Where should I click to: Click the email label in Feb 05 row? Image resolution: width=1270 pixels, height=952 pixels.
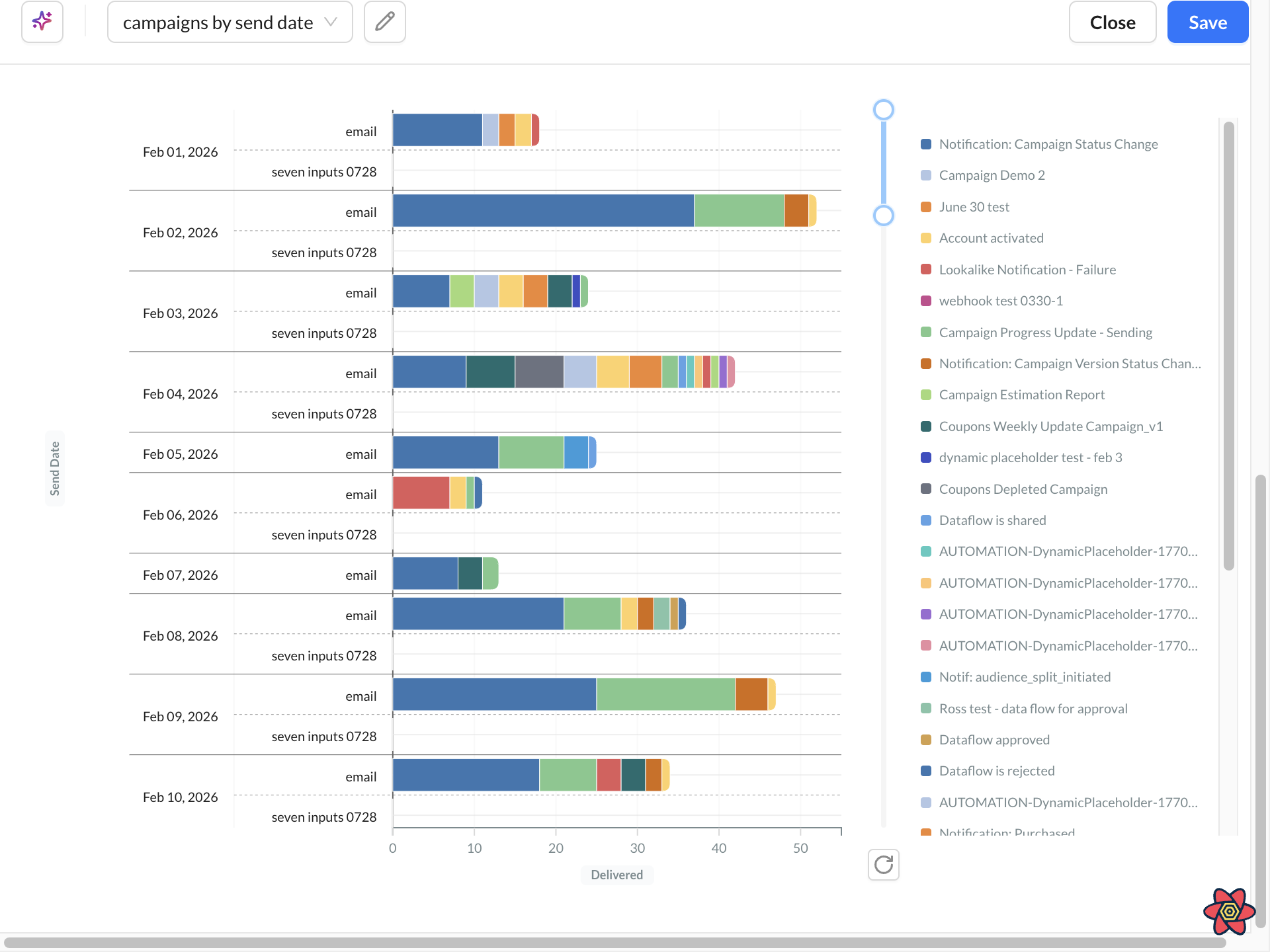pos(361,454)
